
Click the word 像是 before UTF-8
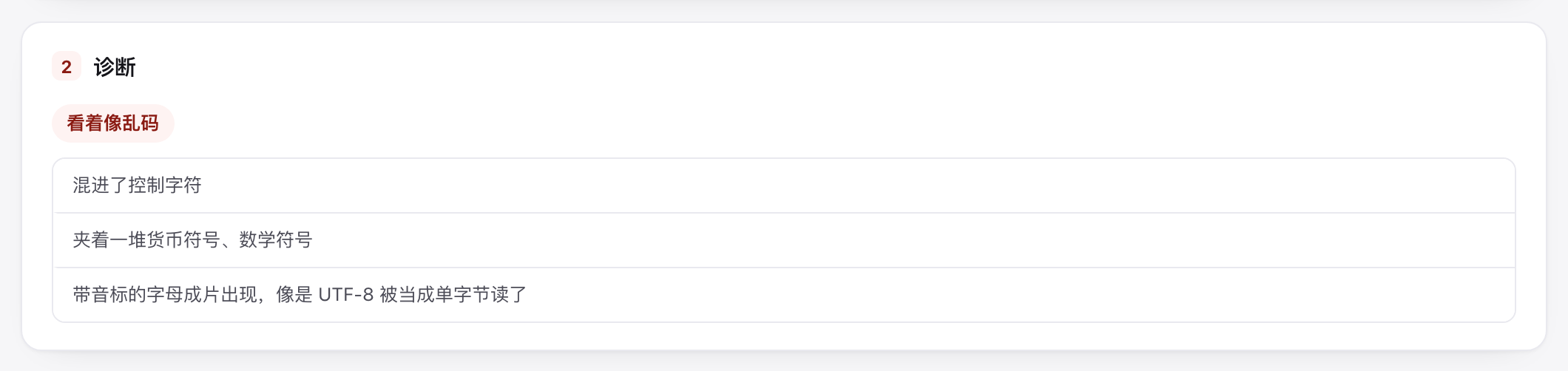pyautogui.click(x=294, y=295)
